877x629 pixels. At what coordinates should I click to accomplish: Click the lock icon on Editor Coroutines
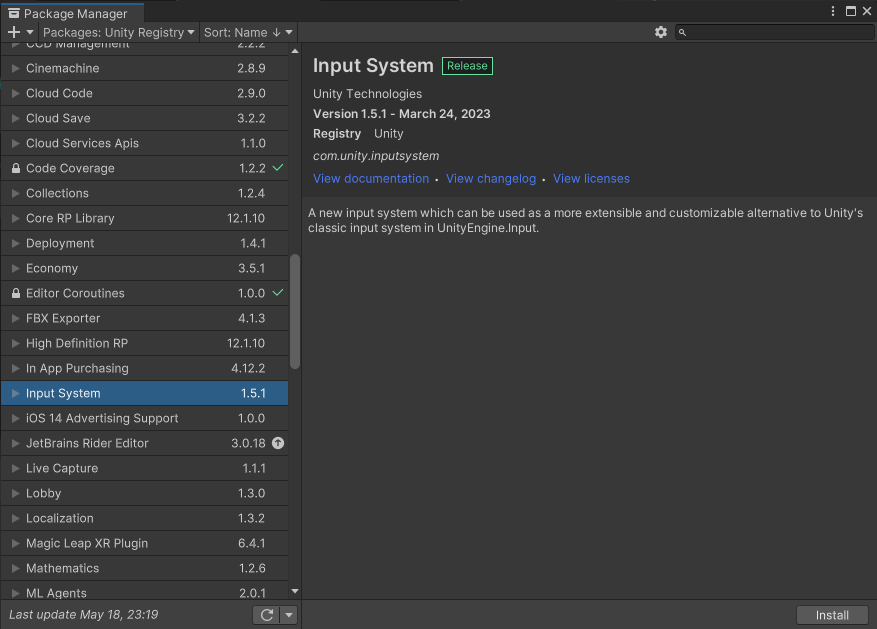pos(16,293)
